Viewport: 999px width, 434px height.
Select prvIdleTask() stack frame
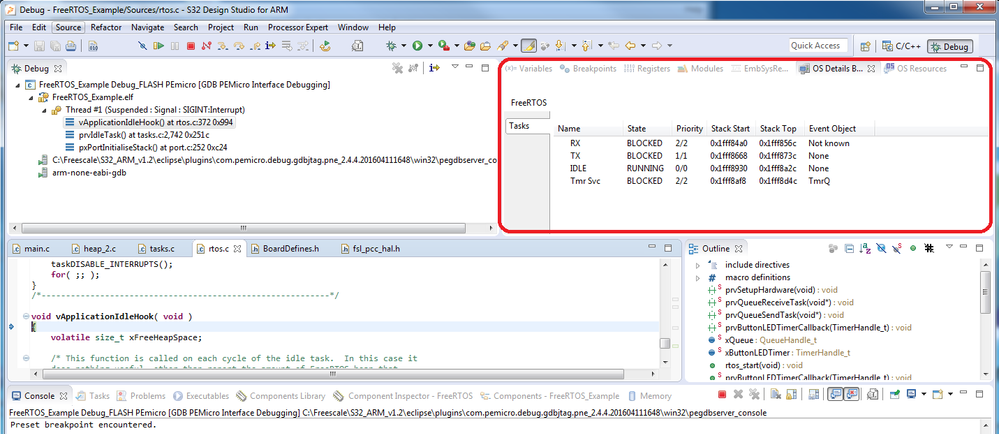click(x=137, y=134)
